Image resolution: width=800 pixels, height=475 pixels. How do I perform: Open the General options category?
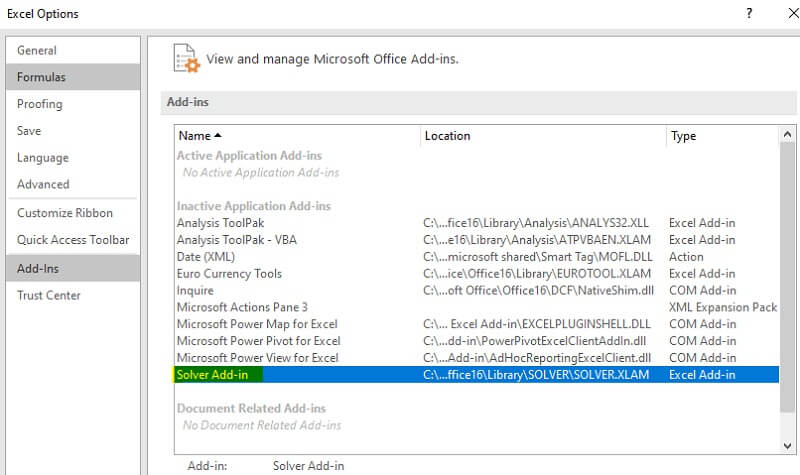73,51
